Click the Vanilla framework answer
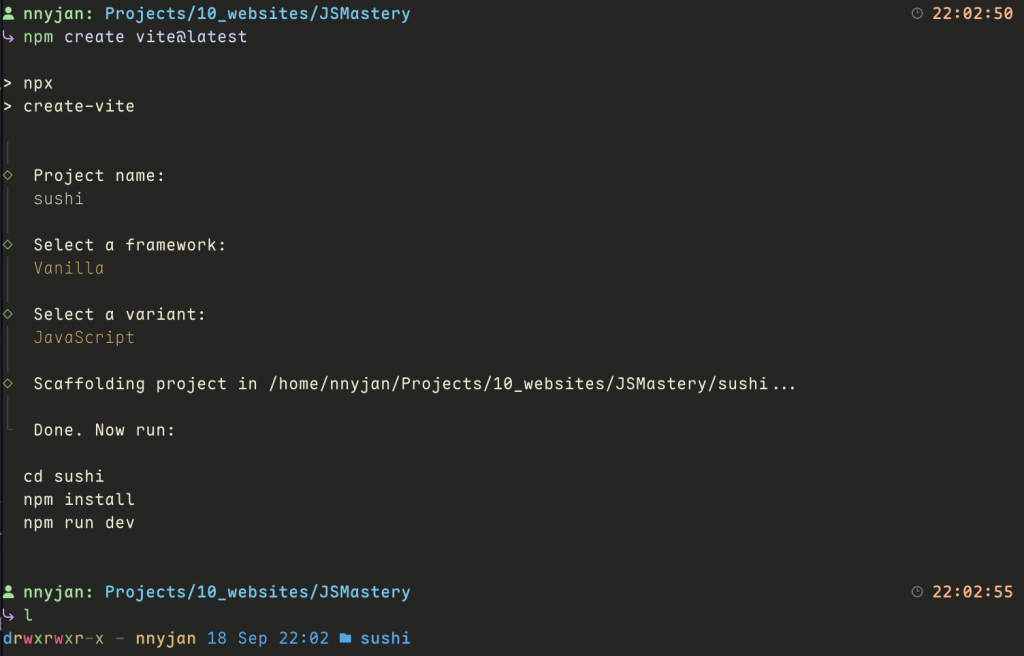The height and width of the screenshot is (656, 1024). (x=68, y=268)
